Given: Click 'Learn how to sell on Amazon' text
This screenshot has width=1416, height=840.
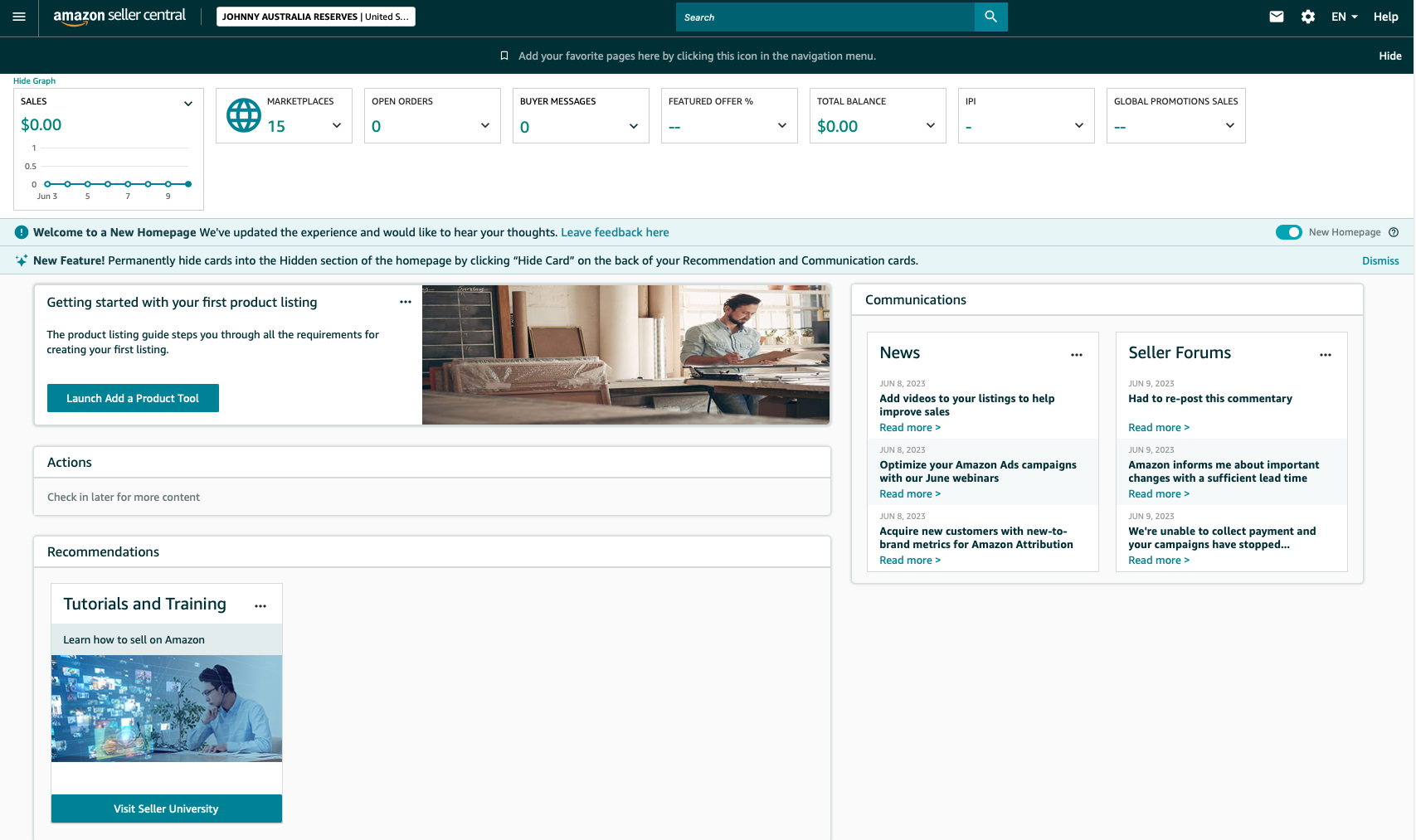Looking at the screenshot, I should (x=134, y=639).
